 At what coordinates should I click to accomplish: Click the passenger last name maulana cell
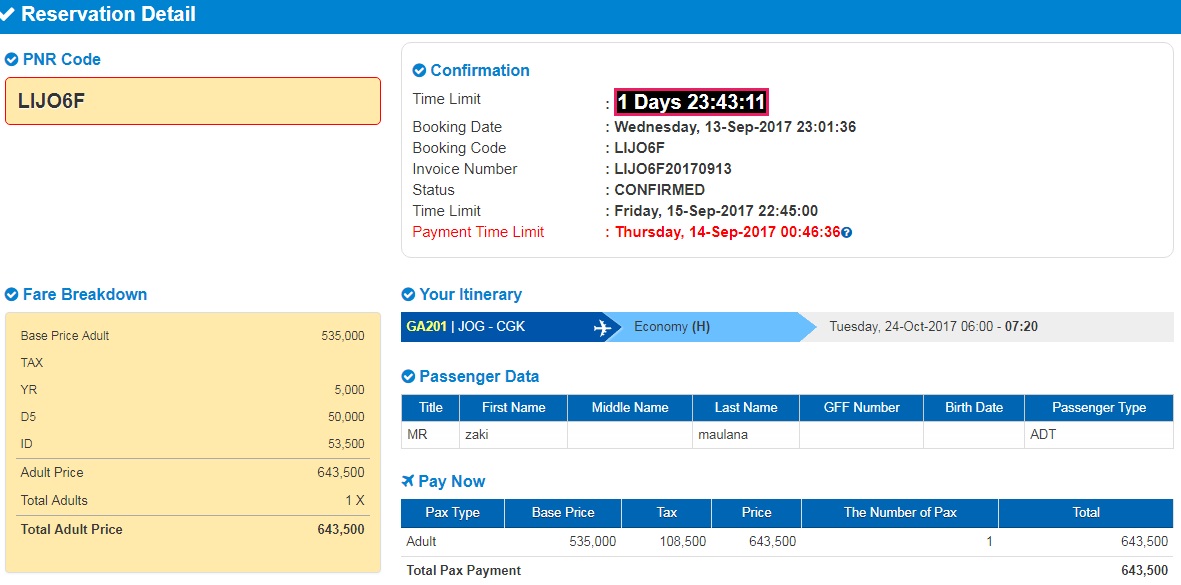[x=745, y=435]
